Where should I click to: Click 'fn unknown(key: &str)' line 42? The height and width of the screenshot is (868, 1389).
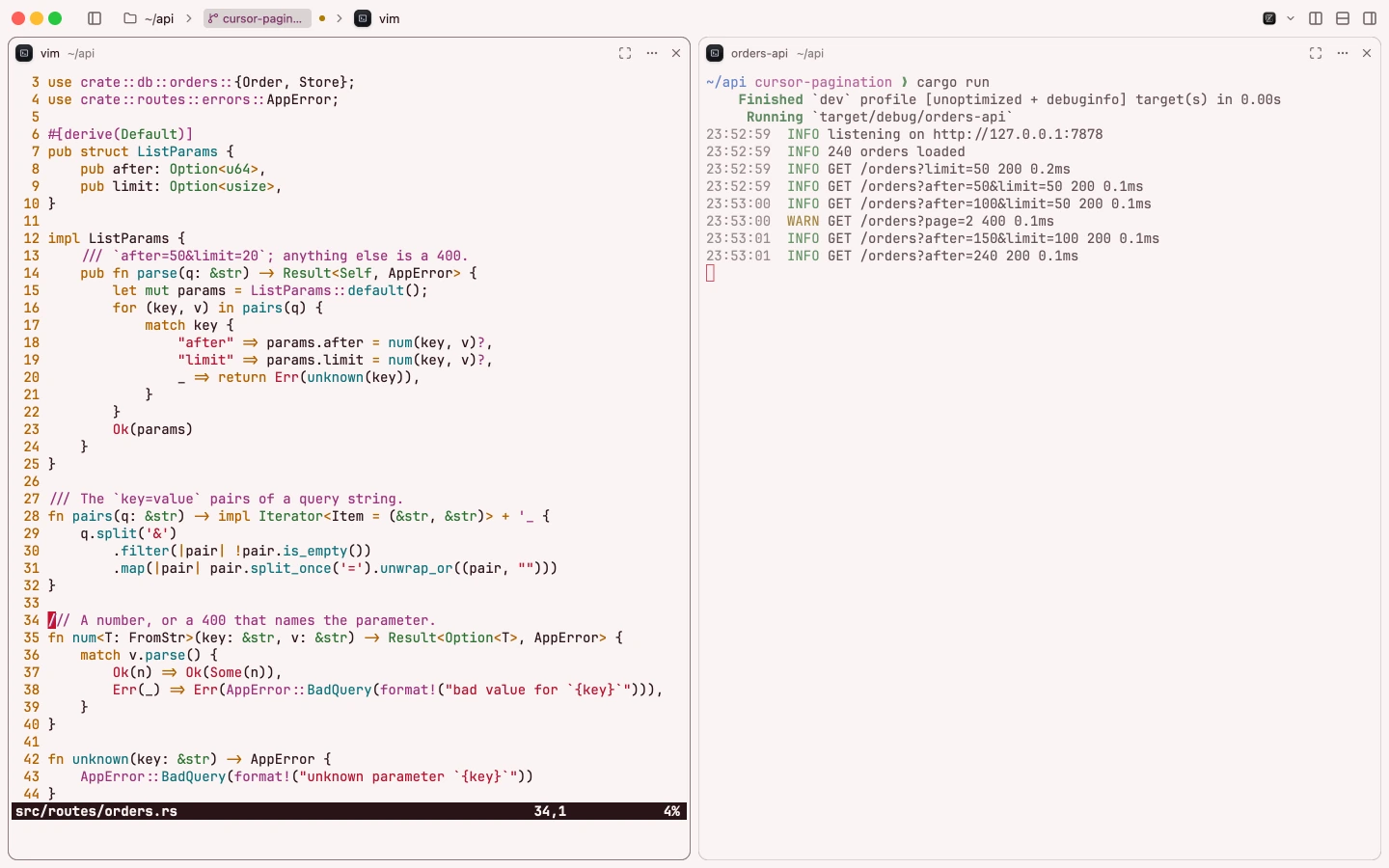189,759
